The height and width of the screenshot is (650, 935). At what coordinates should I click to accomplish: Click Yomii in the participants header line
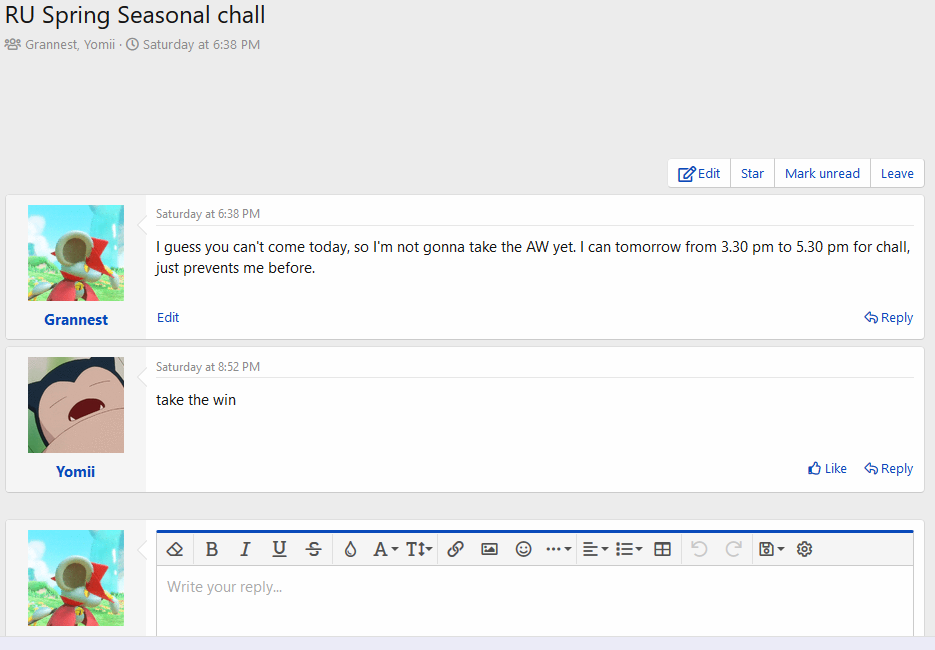[100, 45]
